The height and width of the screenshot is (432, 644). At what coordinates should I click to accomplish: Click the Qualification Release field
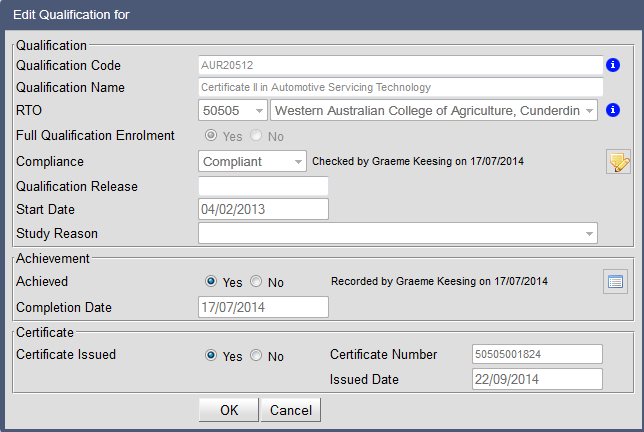[263, 186]
